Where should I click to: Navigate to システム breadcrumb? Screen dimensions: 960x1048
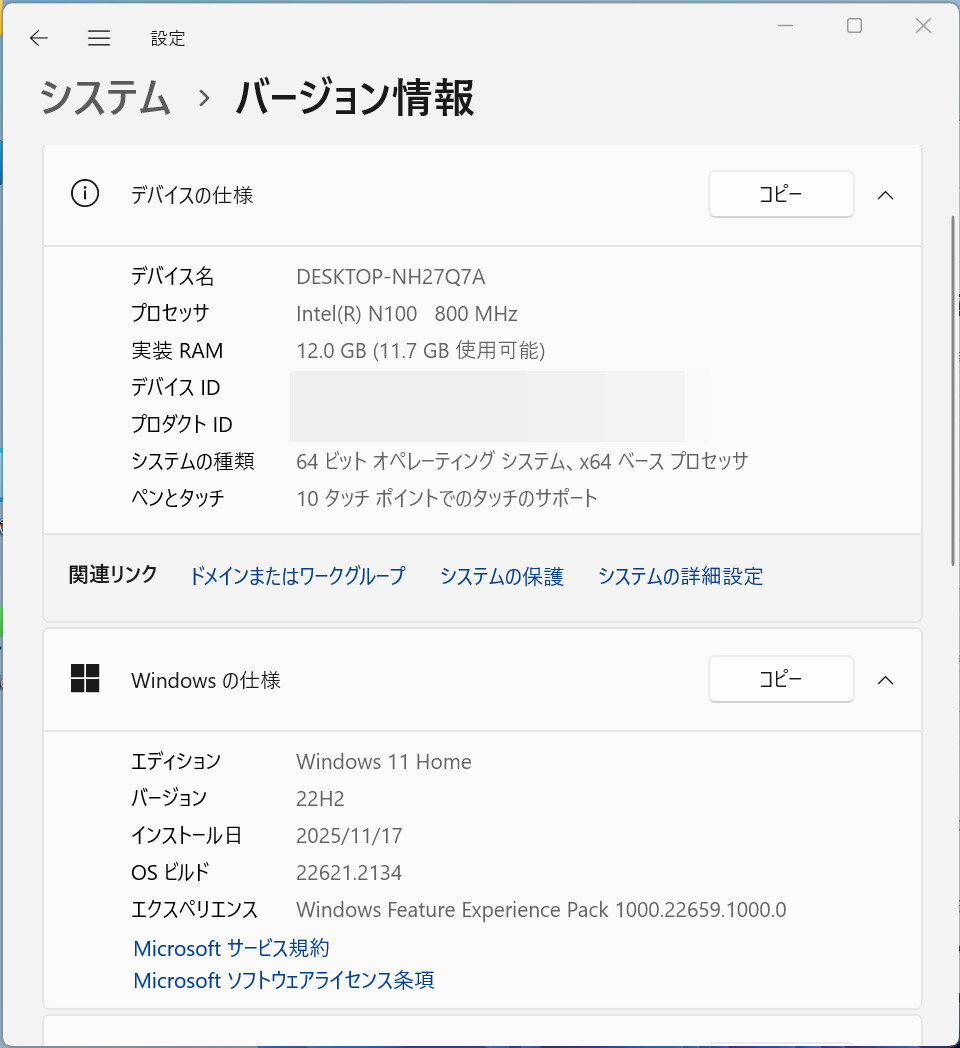point(106,98)
